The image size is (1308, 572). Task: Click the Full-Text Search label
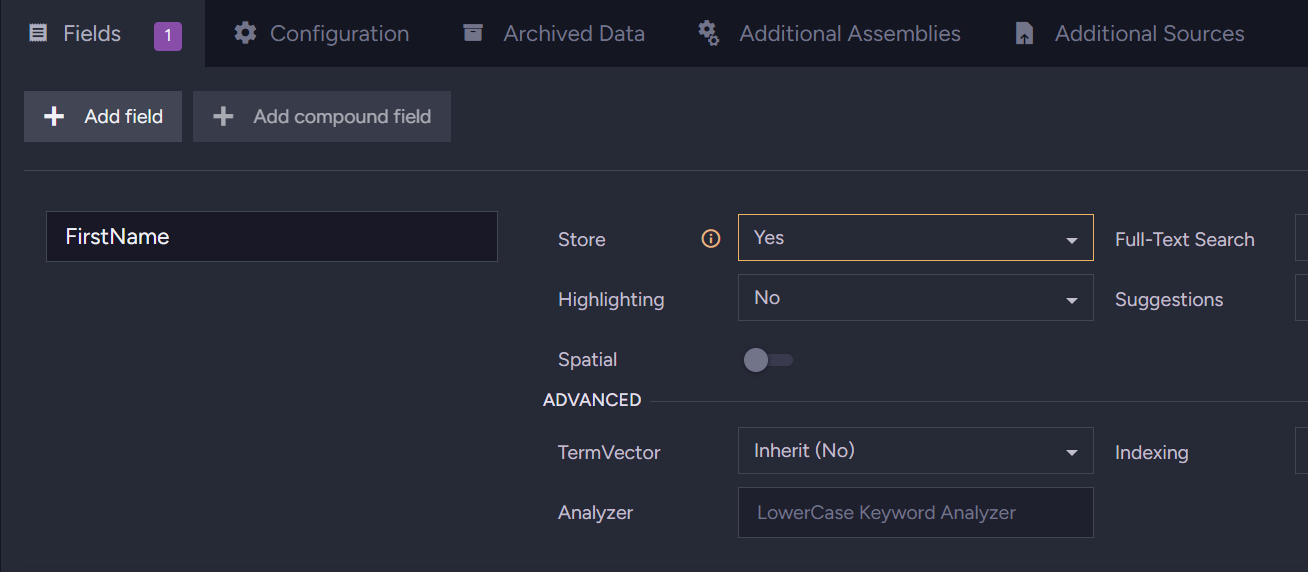(1185, 240)
